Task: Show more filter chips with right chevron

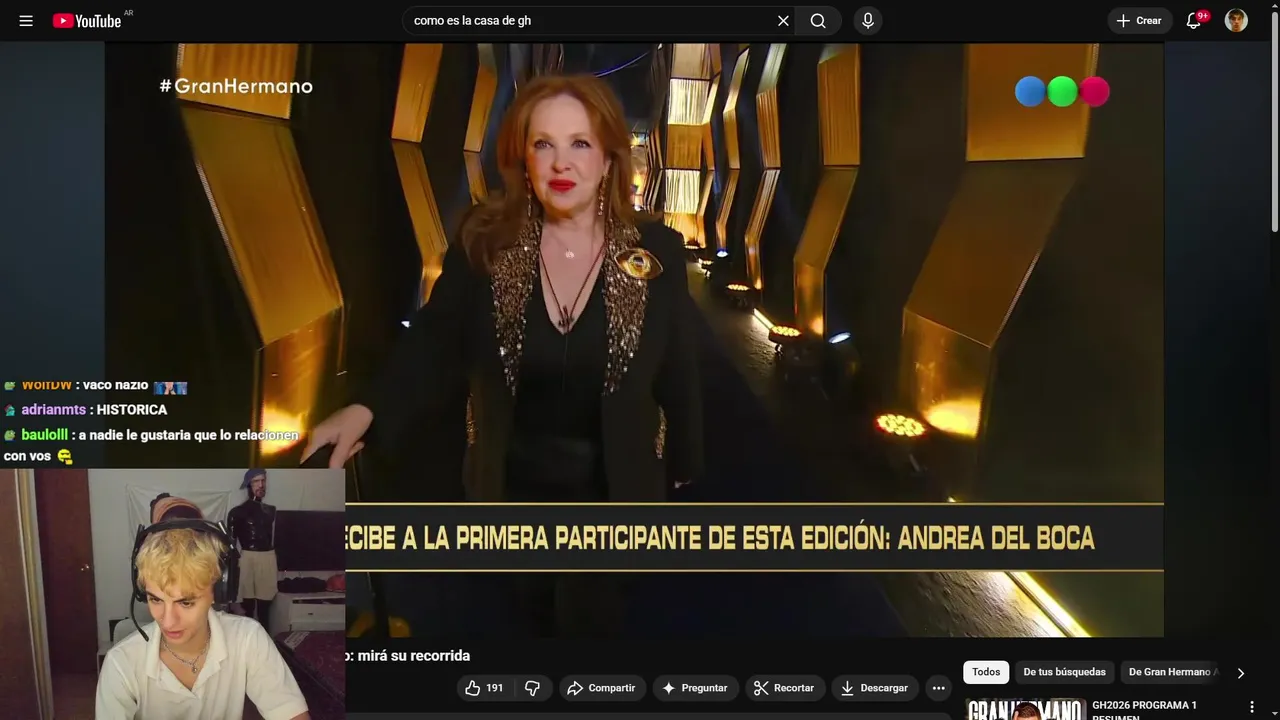Action: point(1241,673)
